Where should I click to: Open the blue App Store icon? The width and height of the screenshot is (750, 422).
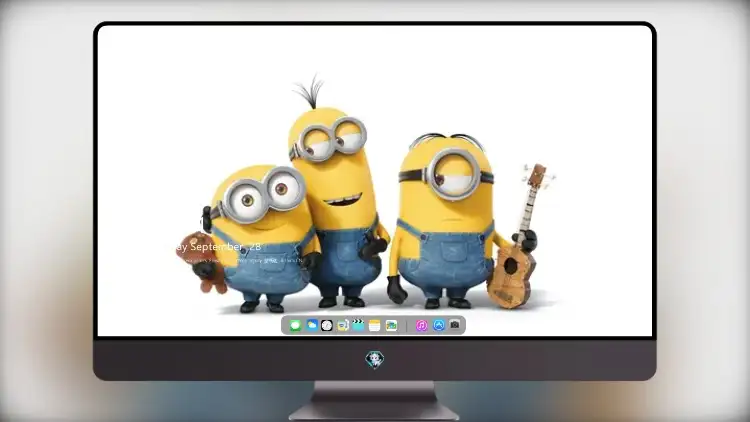439,325
